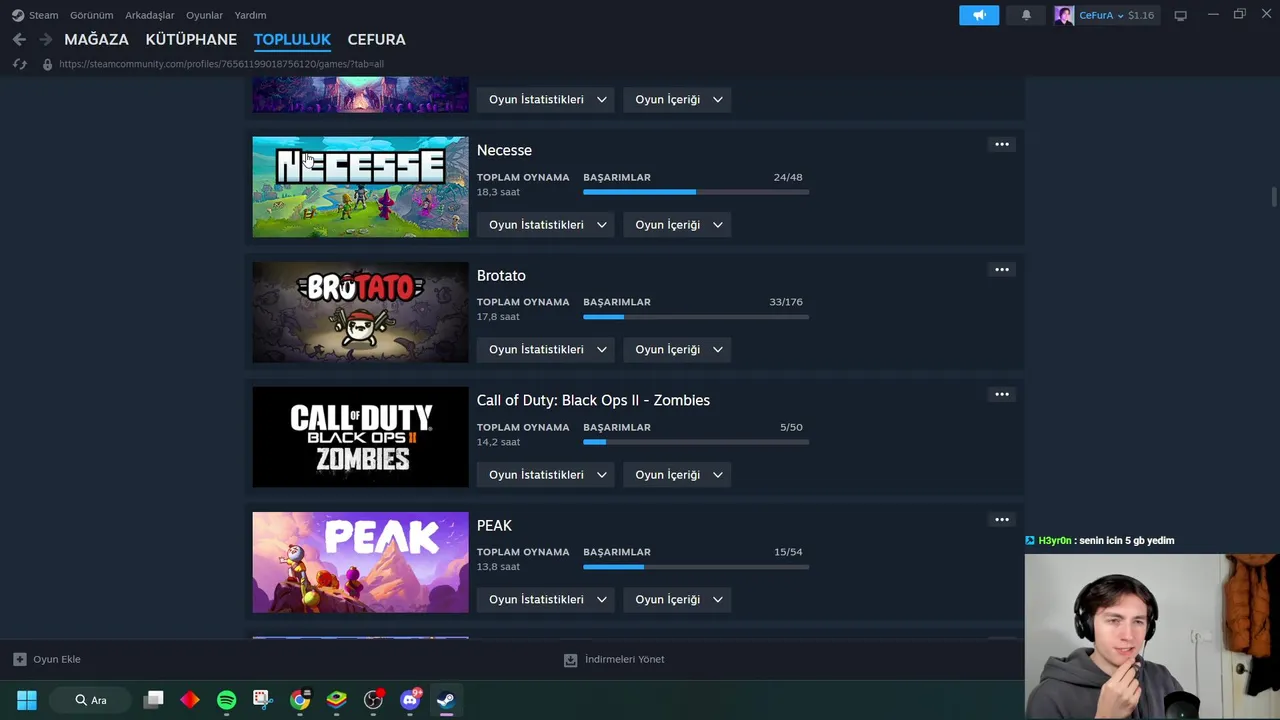Click the Call of Duty Zombies cover thumbnail
Image resolution: width=1280 pixels, height=720 pixels.
(x=360, y=437)
